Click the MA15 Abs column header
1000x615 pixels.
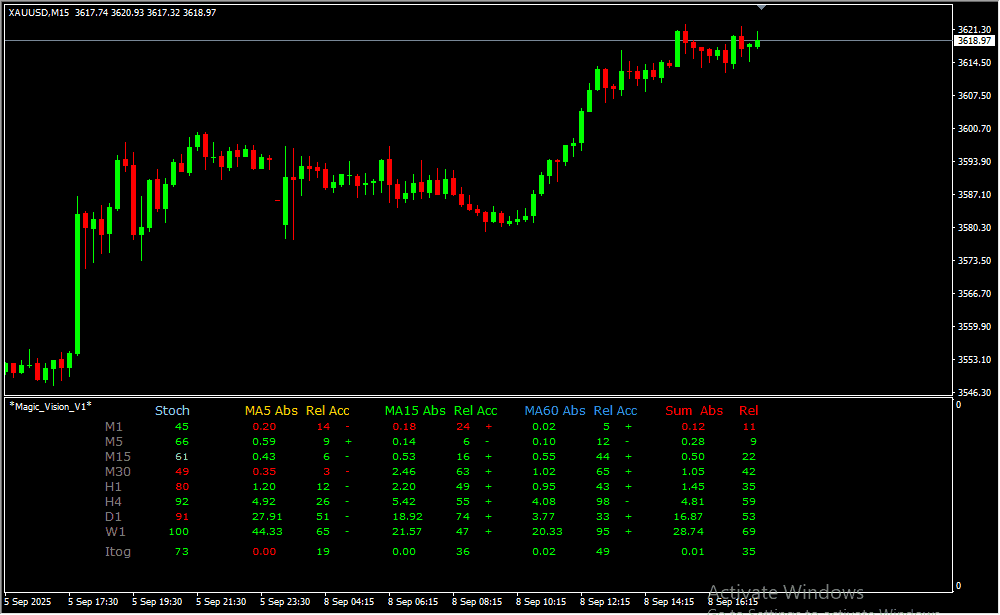(x=415, y=411)
